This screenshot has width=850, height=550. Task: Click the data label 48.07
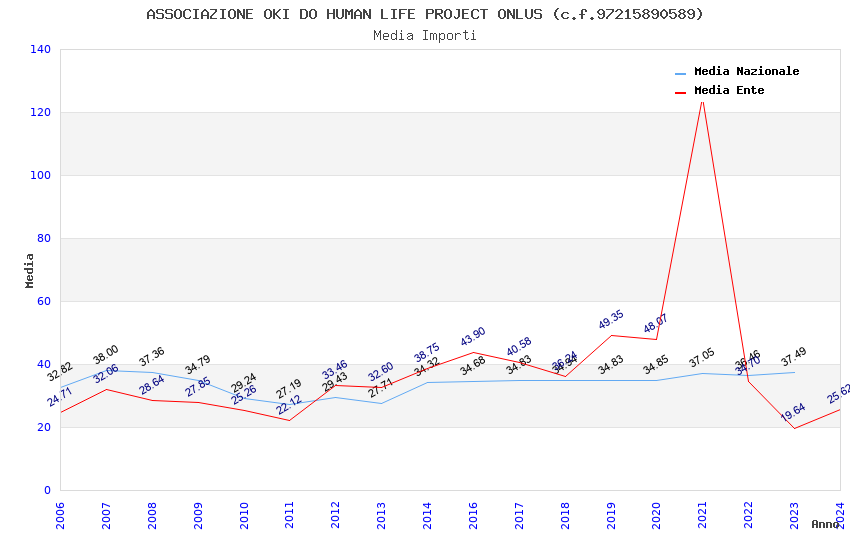[656, 323]
